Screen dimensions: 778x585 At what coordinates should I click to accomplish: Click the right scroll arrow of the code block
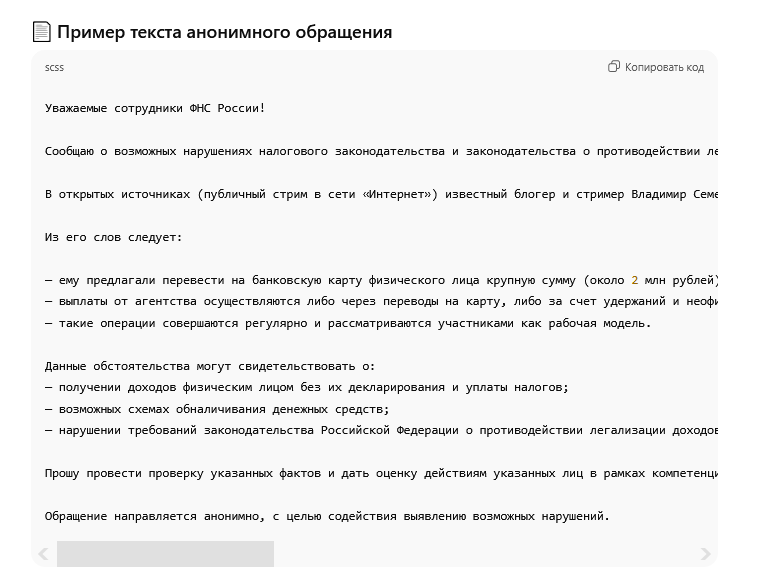point(705,553)
